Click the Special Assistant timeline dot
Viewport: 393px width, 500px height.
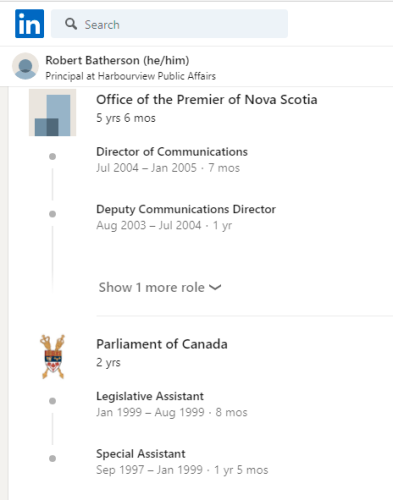[x=52, y=459]
